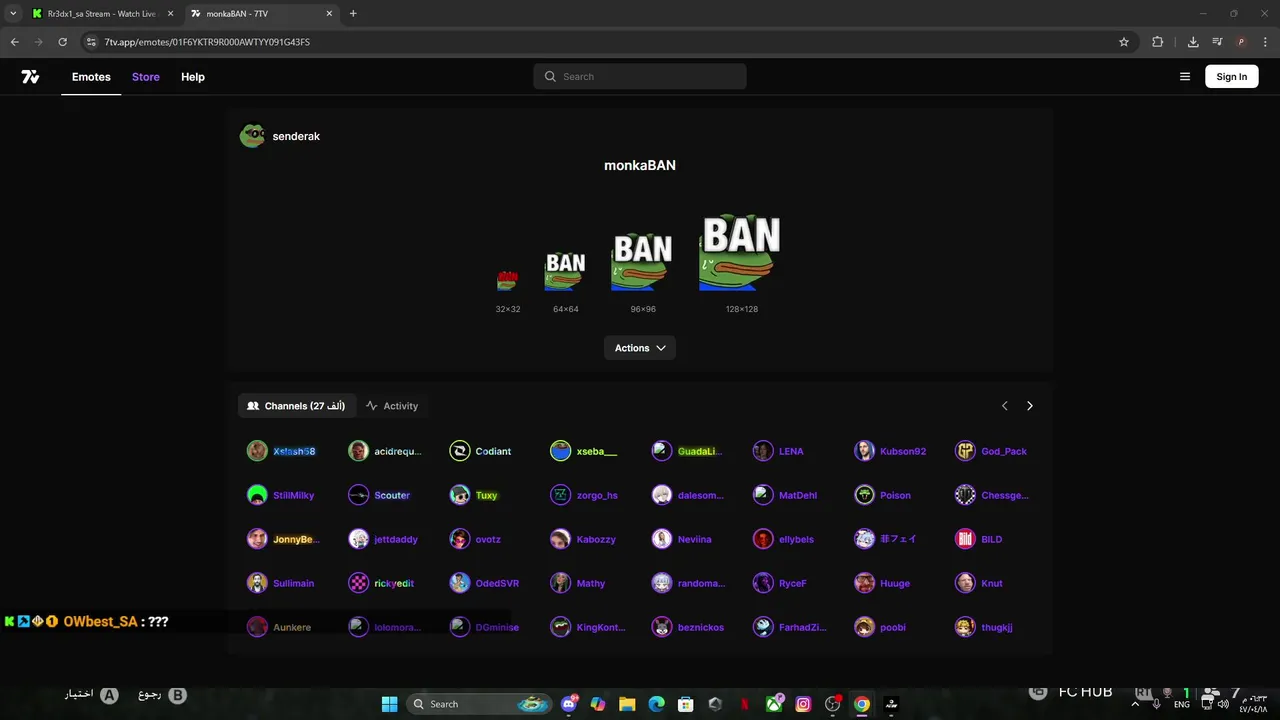The image size is (1280, 720).
Task: Open the zorgo_hs channel link
Action: 597,495
